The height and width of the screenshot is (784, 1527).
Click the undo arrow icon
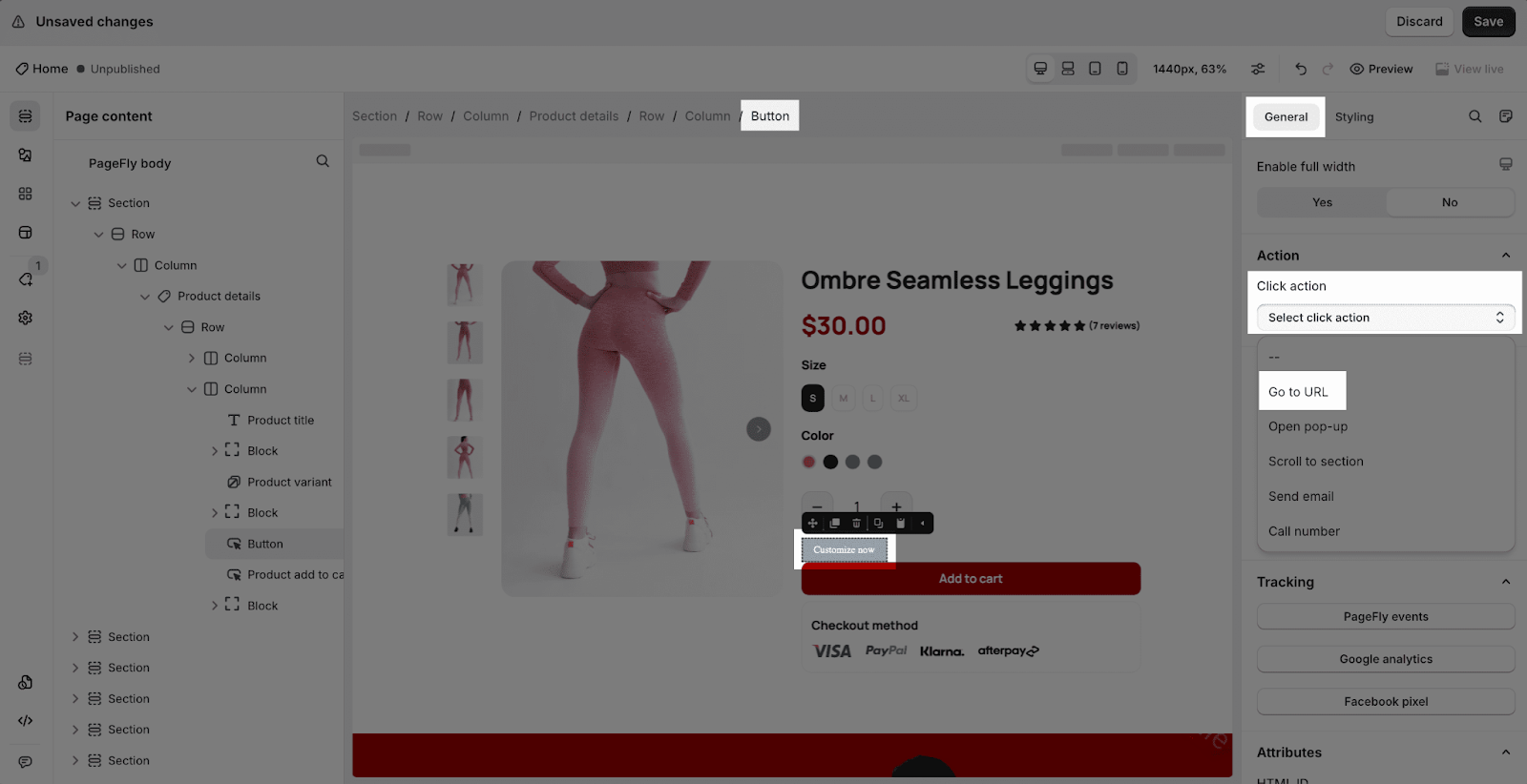click(1301, 69)
